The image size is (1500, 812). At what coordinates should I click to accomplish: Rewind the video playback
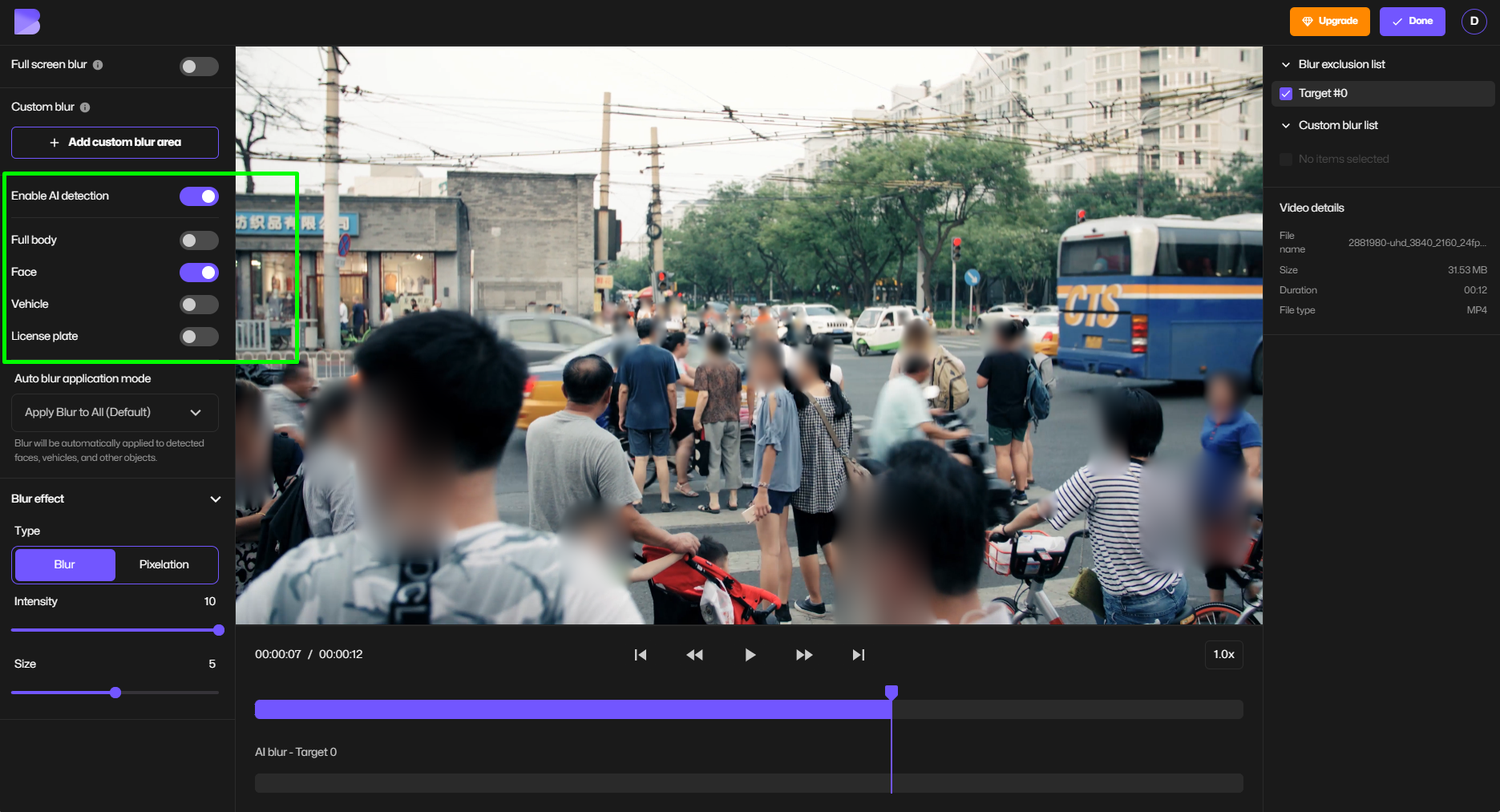[694, 654]
